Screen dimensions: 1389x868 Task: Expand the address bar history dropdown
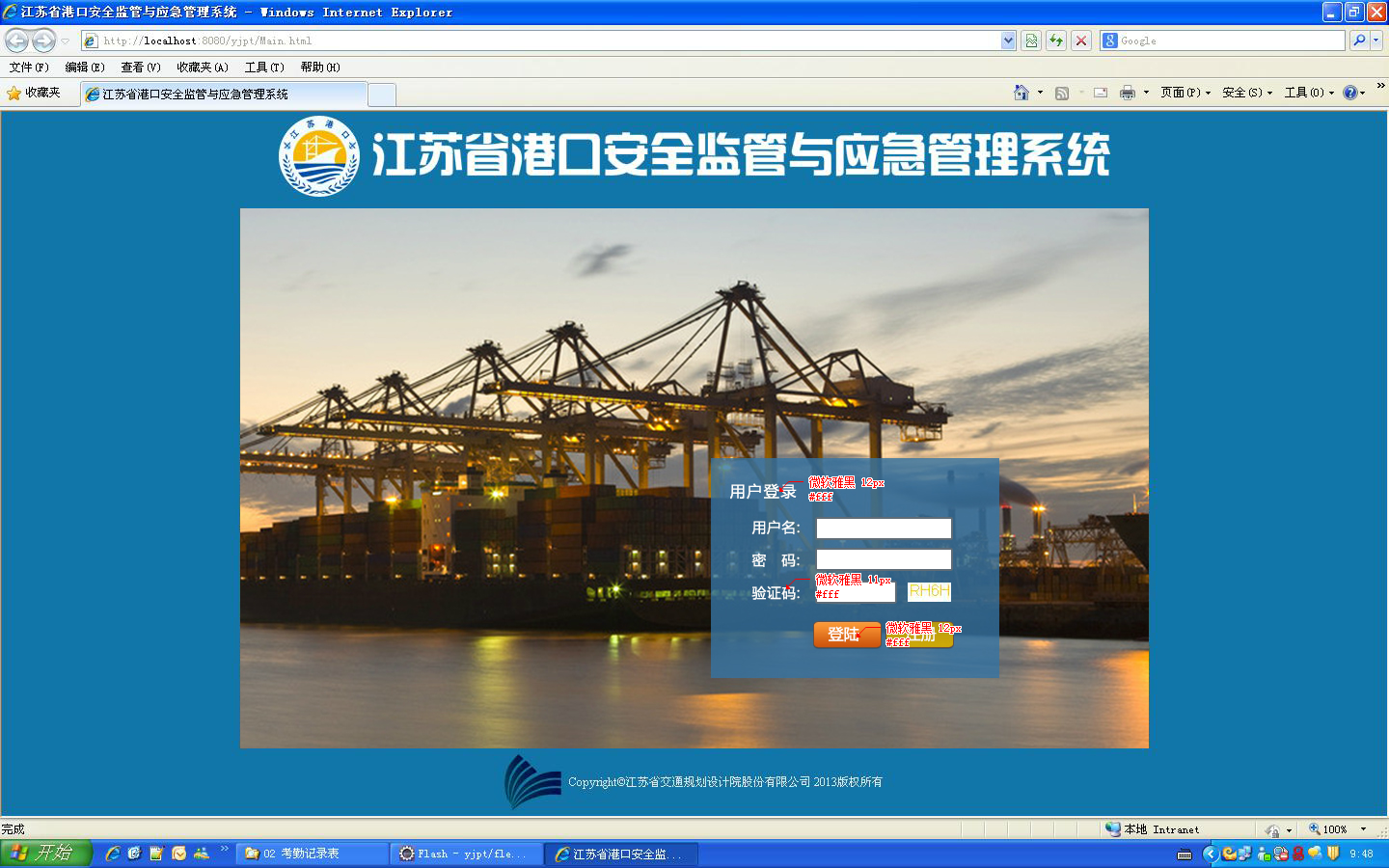click(1008, 41)
